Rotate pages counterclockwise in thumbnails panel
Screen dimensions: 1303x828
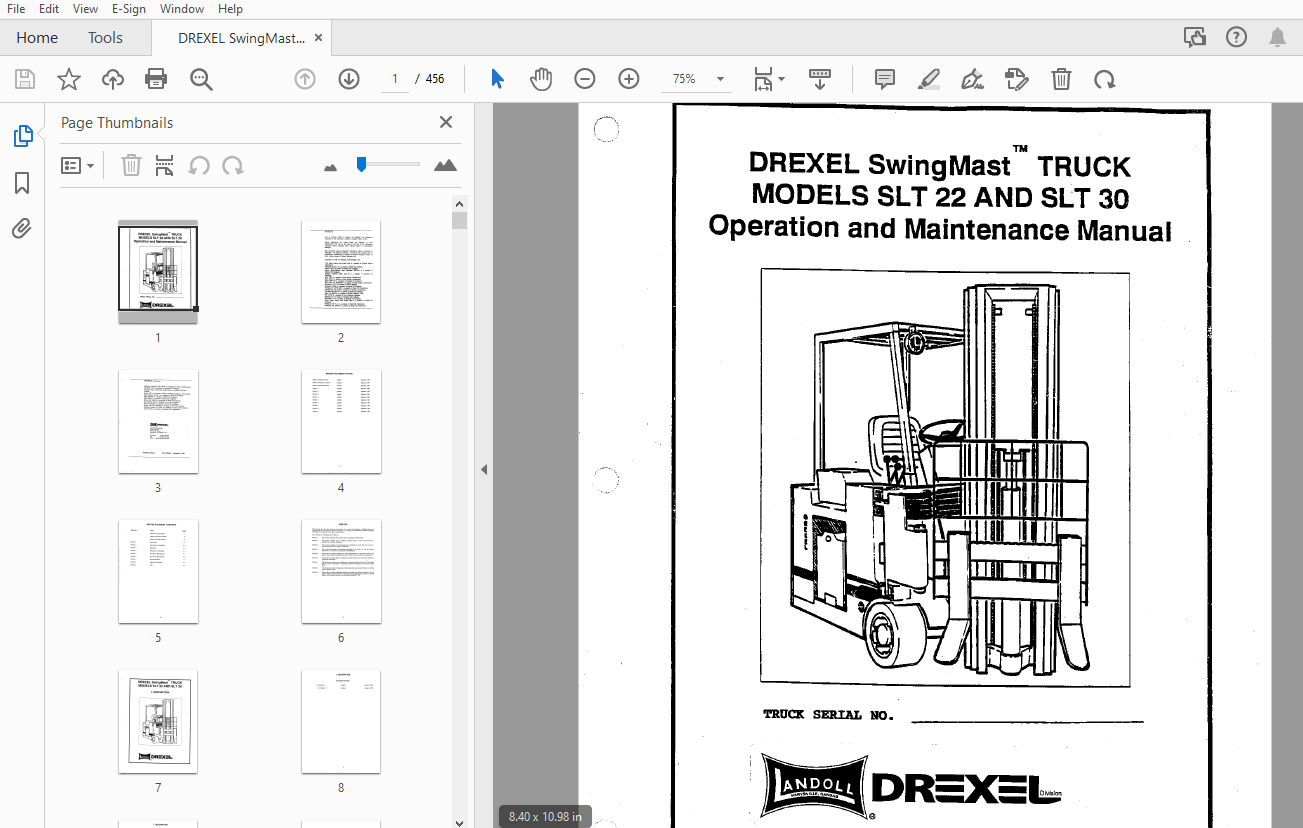[x=199, y=165]
